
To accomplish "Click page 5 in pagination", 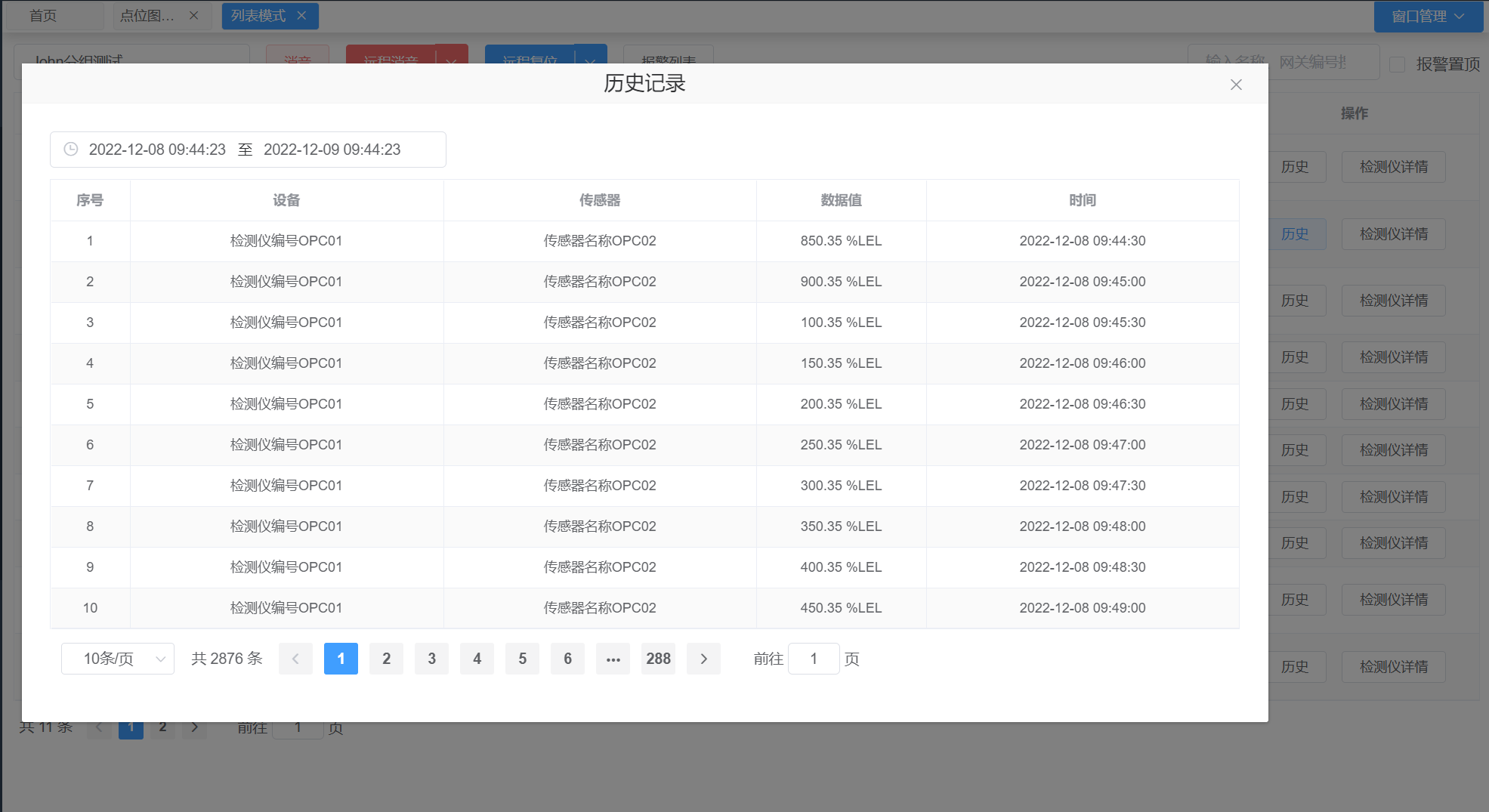I will [522, 659].
